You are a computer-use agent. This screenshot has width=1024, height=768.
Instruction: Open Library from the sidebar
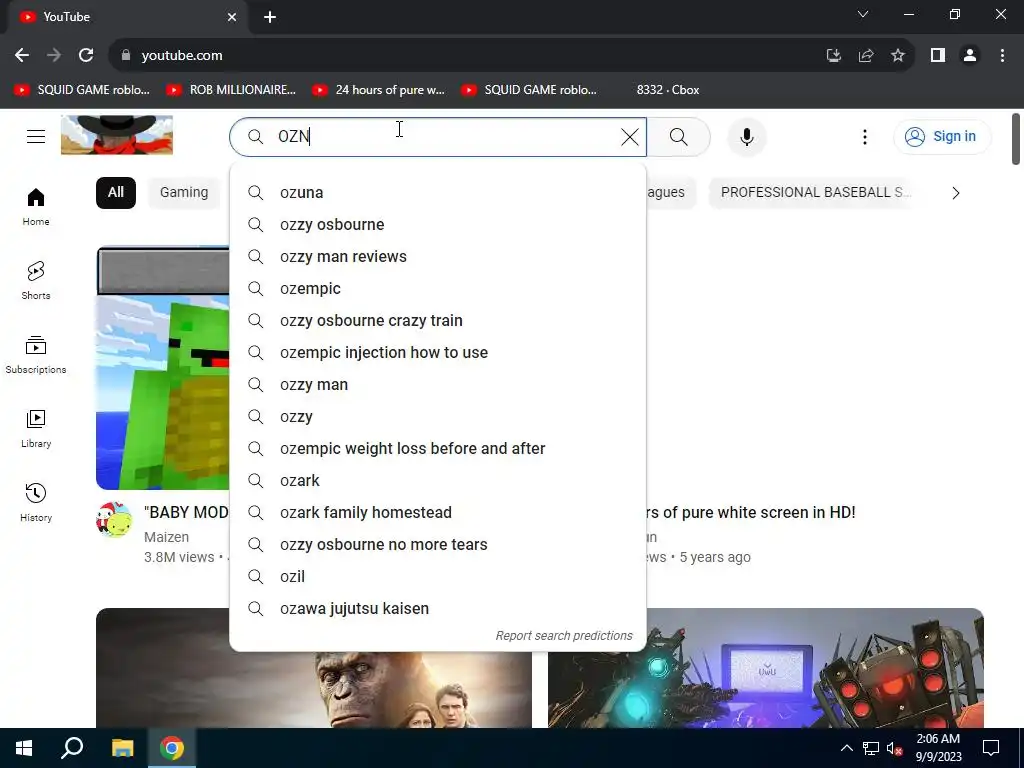36,428
